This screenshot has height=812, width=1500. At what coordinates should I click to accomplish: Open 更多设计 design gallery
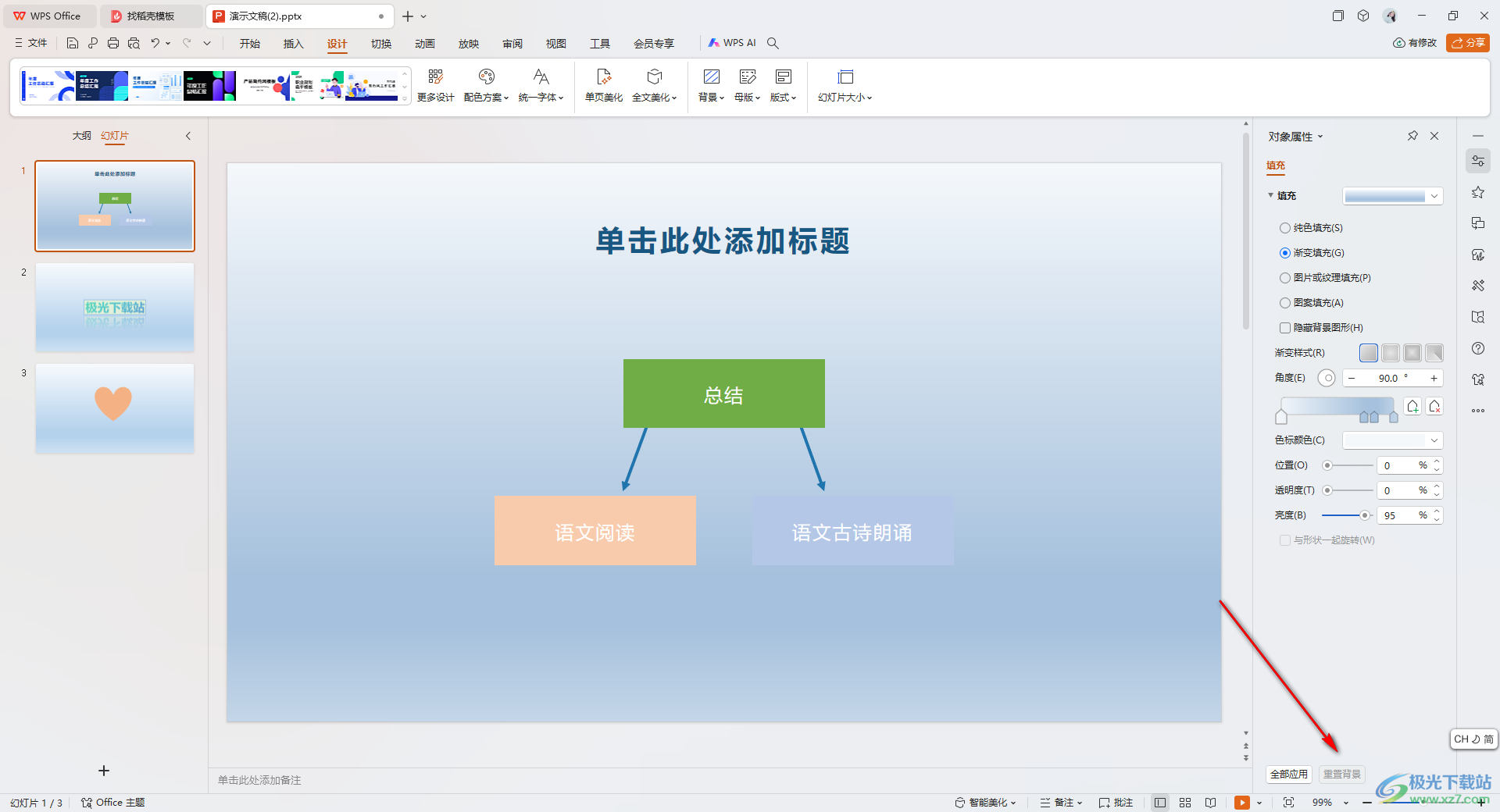(436, 86)
